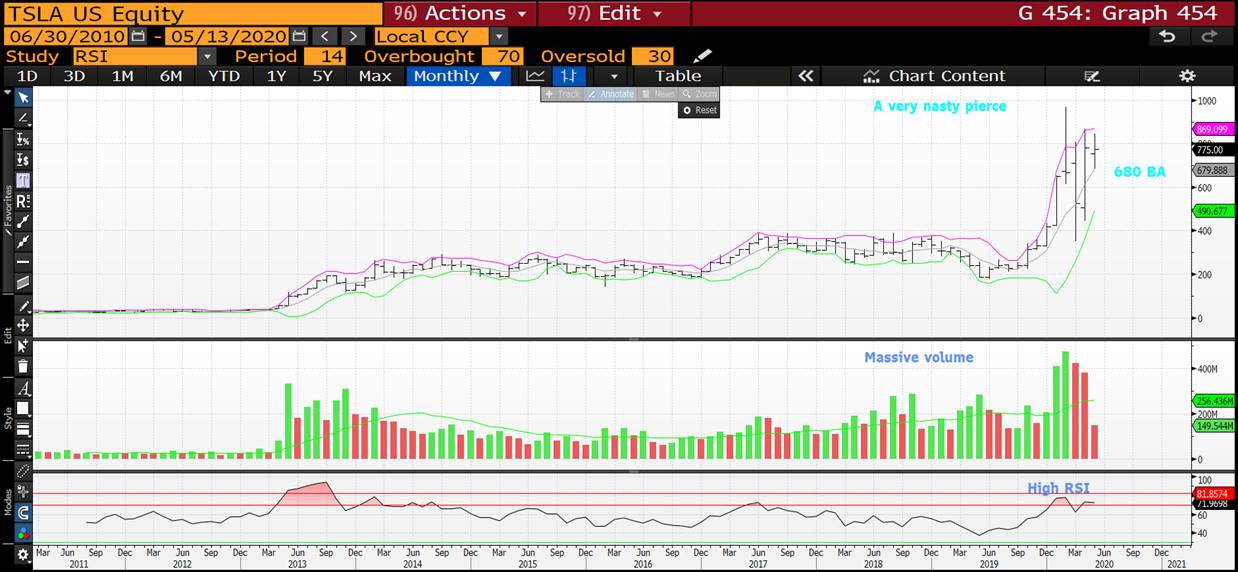The height and width of the screenshot is (572, 1238).
Task: Click the Zoom button
Action: point(699,94)
